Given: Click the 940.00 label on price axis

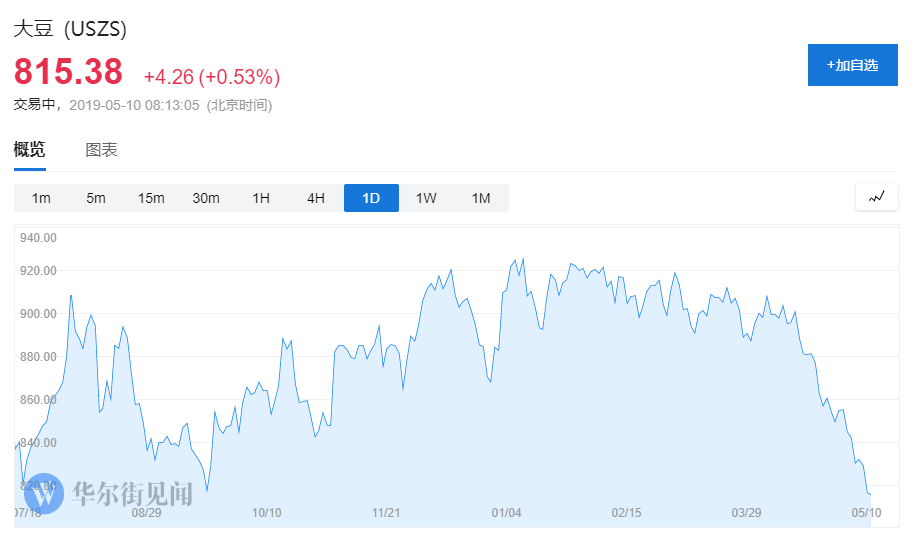Looking at the screenshot, I should pos(37,238).
